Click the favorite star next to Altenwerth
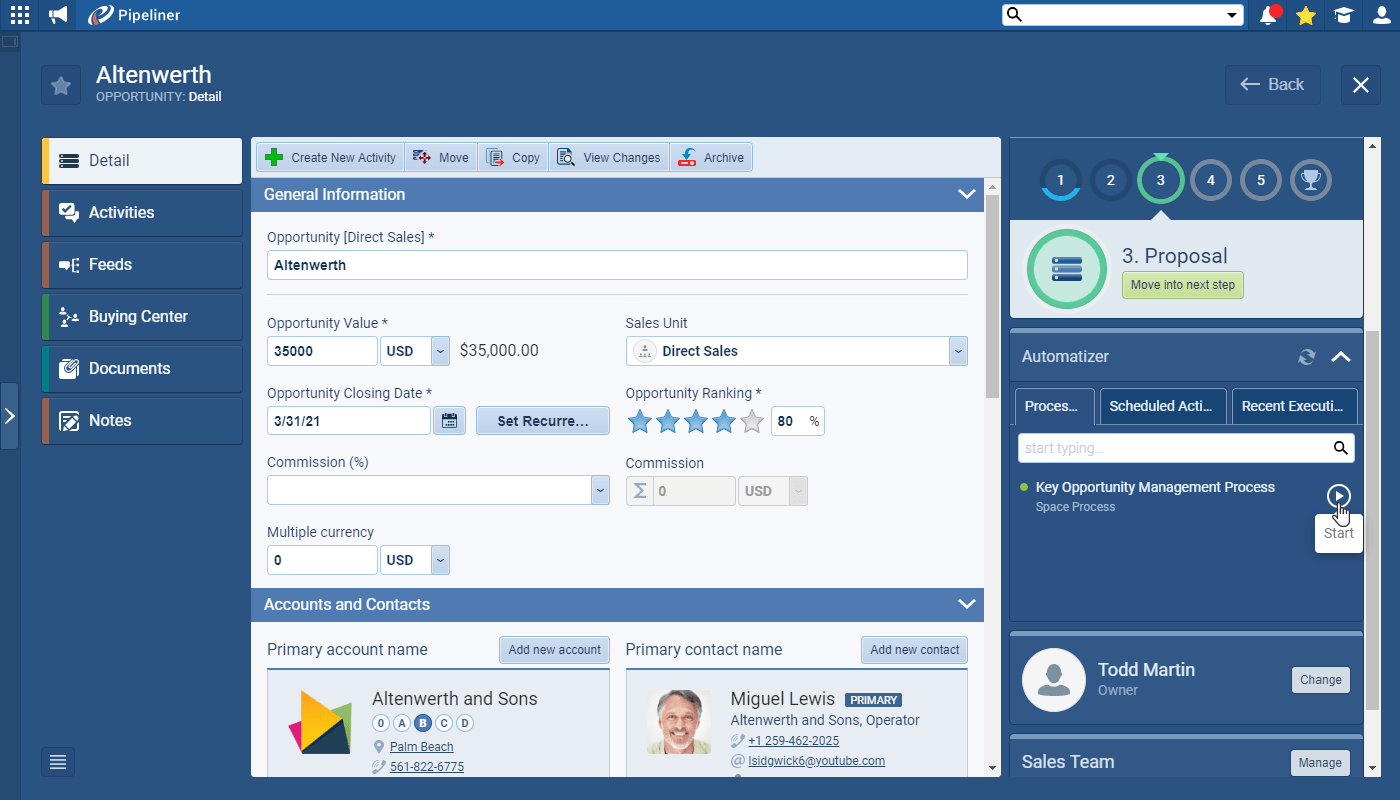Viewport: 1400px width, 800px height. click(61, 85)
